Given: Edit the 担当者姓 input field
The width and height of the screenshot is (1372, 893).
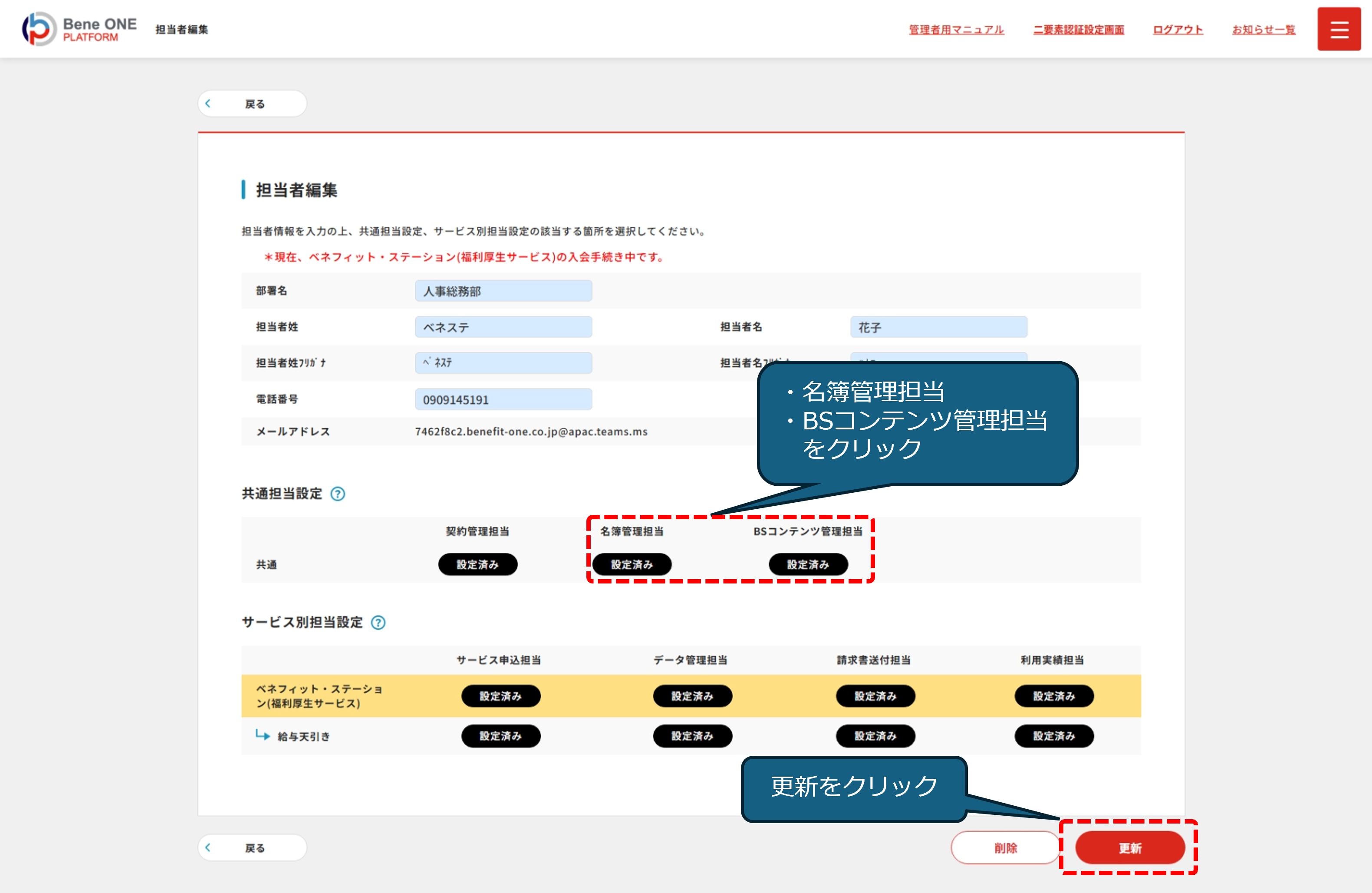Looking at the screenshot, I should (503, 327).
